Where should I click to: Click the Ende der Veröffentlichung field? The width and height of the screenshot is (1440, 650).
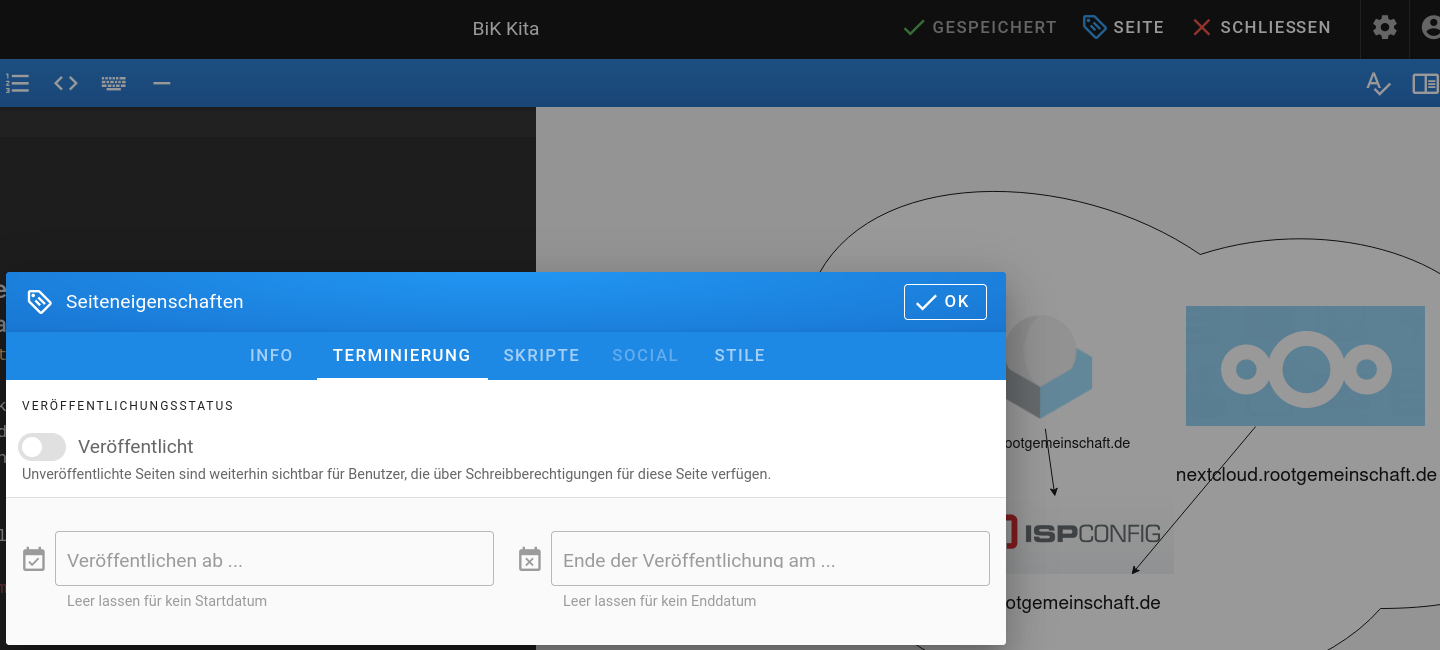point(770,558)
